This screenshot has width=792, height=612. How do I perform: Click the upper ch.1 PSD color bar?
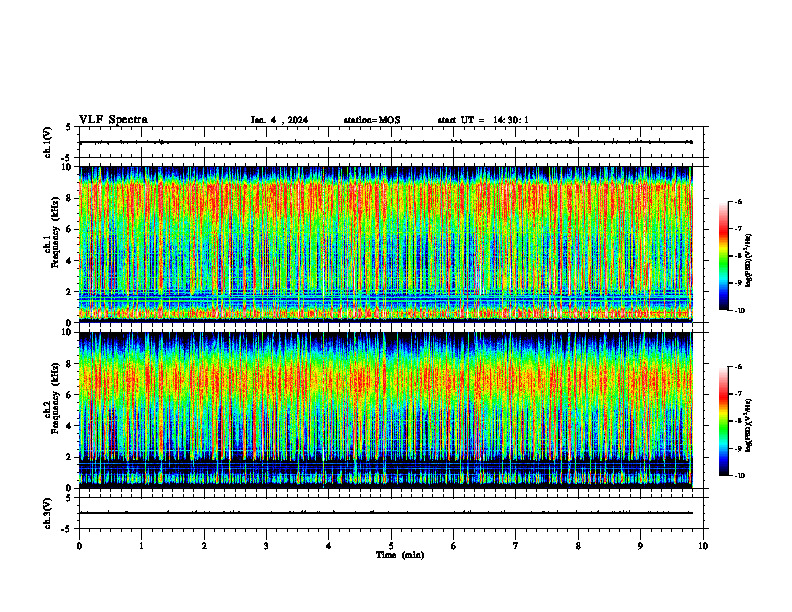723,256
